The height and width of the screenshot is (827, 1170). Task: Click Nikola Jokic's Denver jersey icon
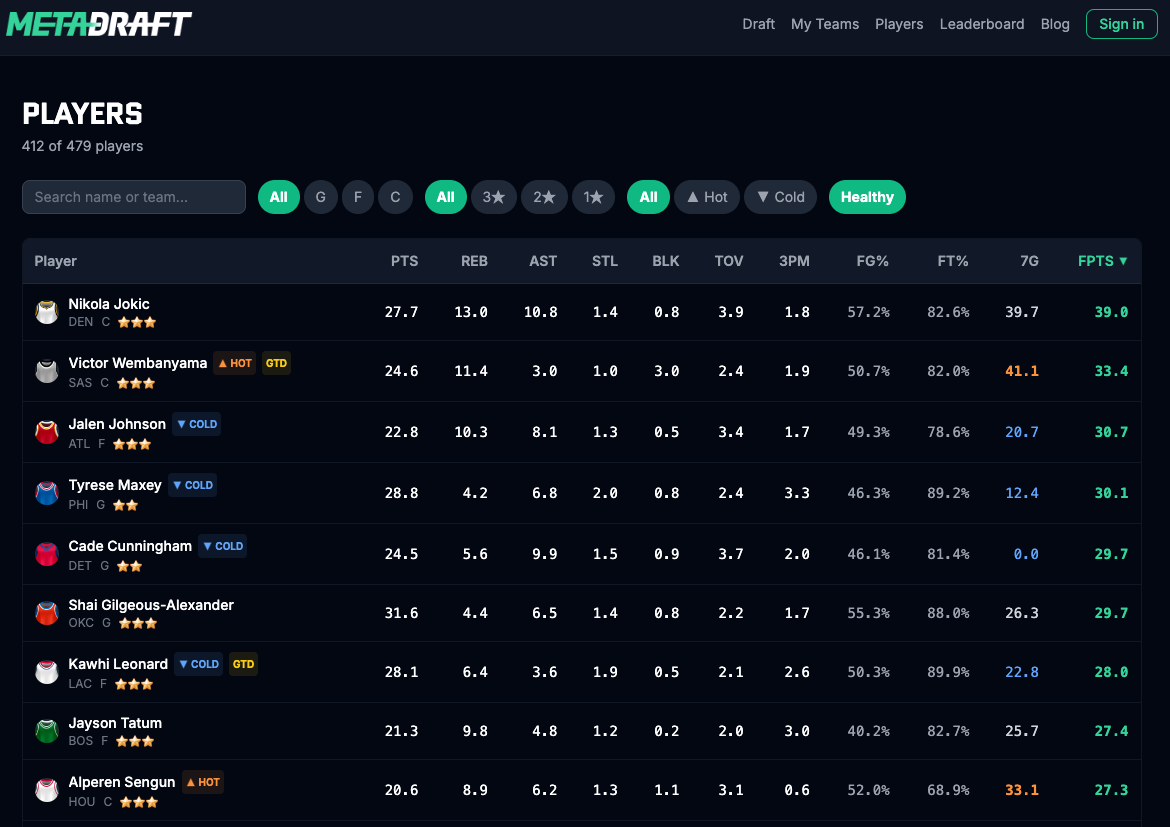[46, 312]
